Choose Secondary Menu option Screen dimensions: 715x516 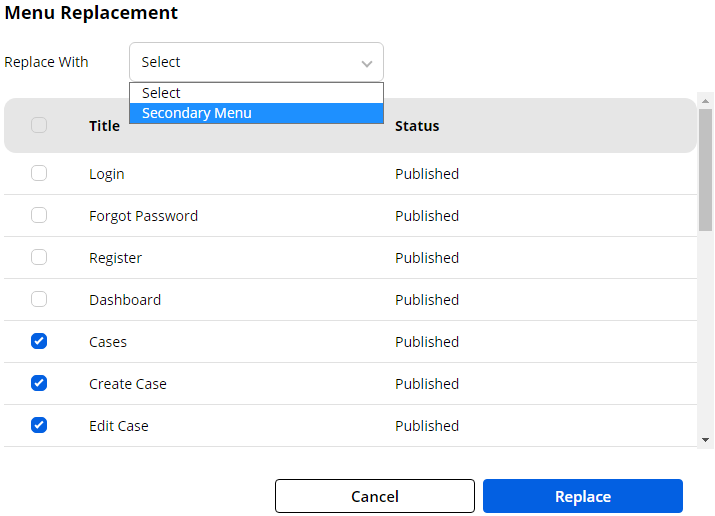point(256,113)
